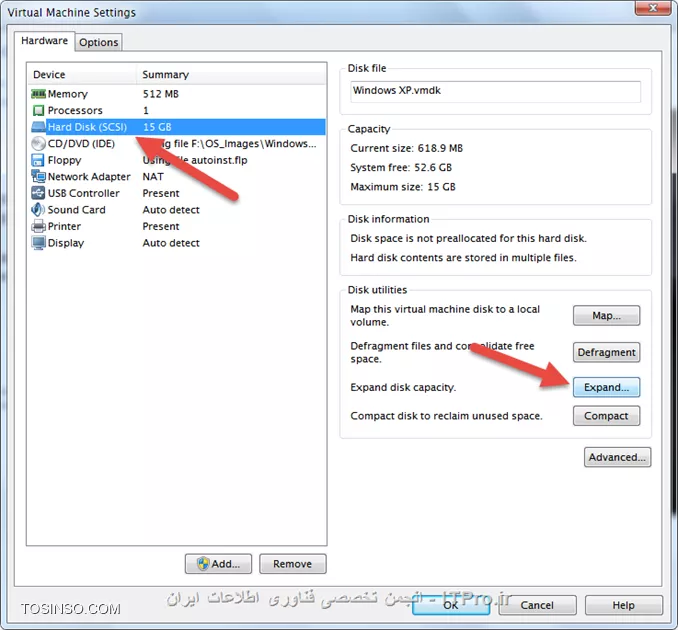Click the 'Compact disk to reclaim unused space.' text
Image resolution: width=678 pixels, height=630 pixels.
coord(446,416)
